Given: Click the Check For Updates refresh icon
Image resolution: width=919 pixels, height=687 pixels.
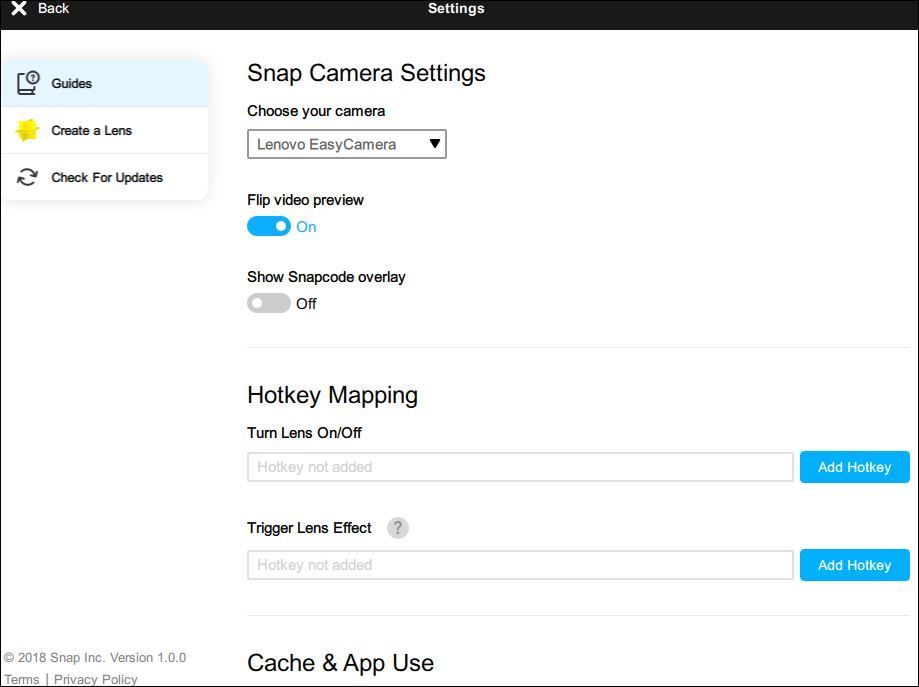Looking at the screenshot, I should point(27,177).
